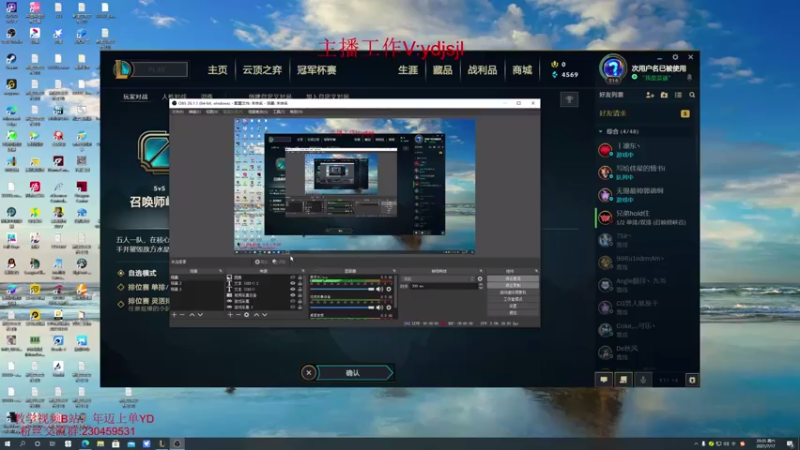
Task: Toggle lock of 文本 (GDI+) 2 source
Action: [x=300, y=283]
